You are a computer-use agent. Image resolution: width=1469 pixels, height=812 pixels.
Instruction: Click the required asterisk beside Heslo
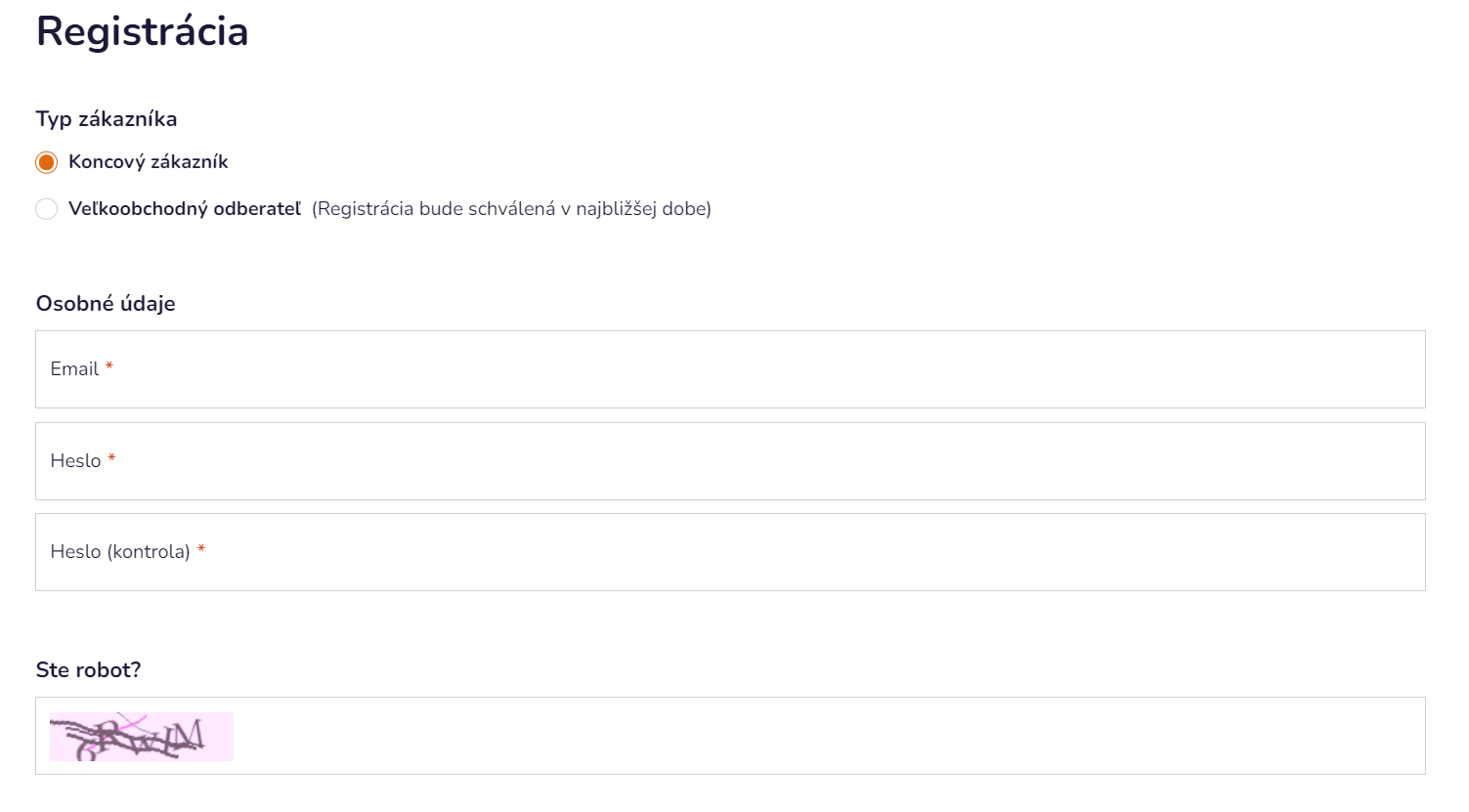point(111,459)
